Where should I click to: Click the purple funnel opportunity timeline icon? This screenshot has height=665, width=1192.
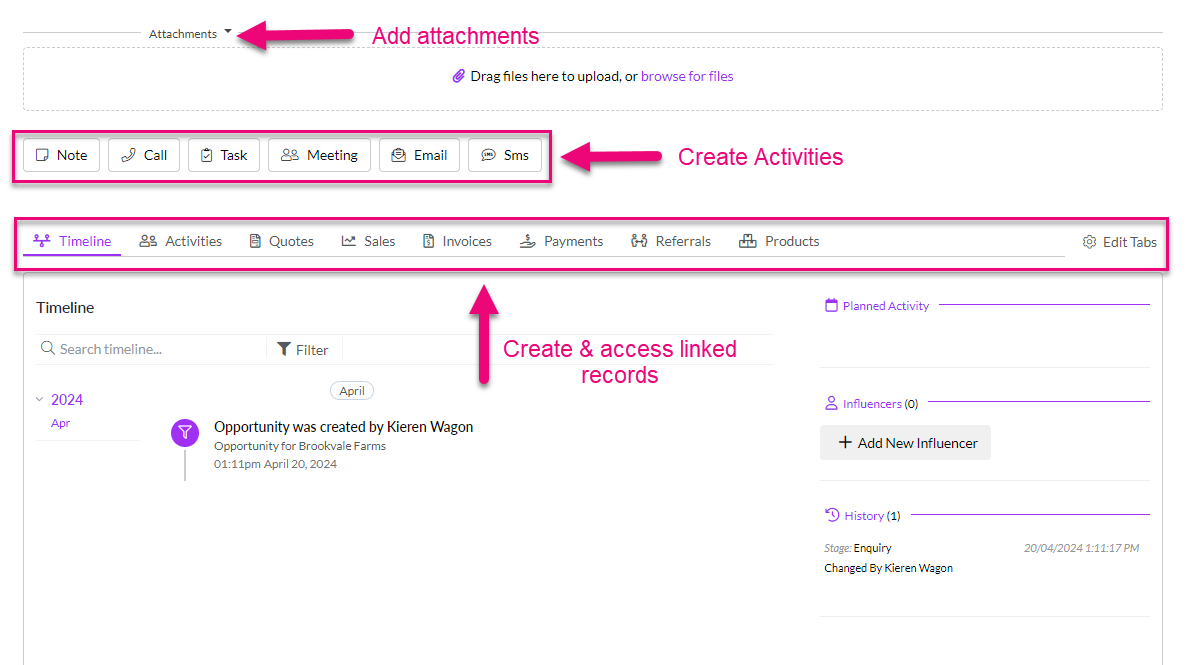[x=184, y=432]
